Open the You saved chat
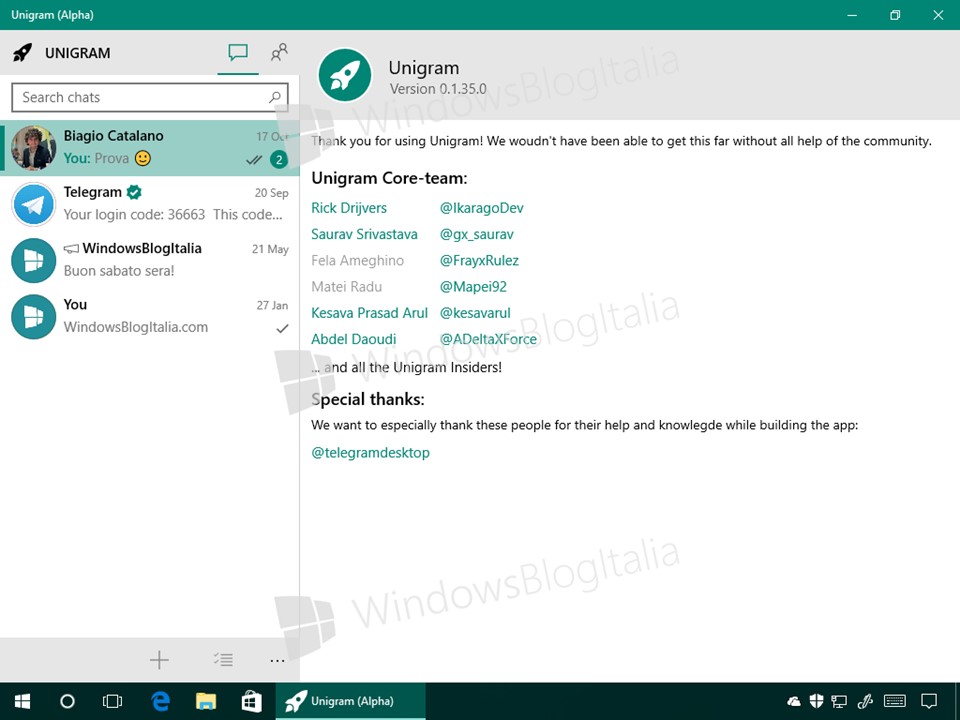960x720 pixels. [x=150, y=317]
